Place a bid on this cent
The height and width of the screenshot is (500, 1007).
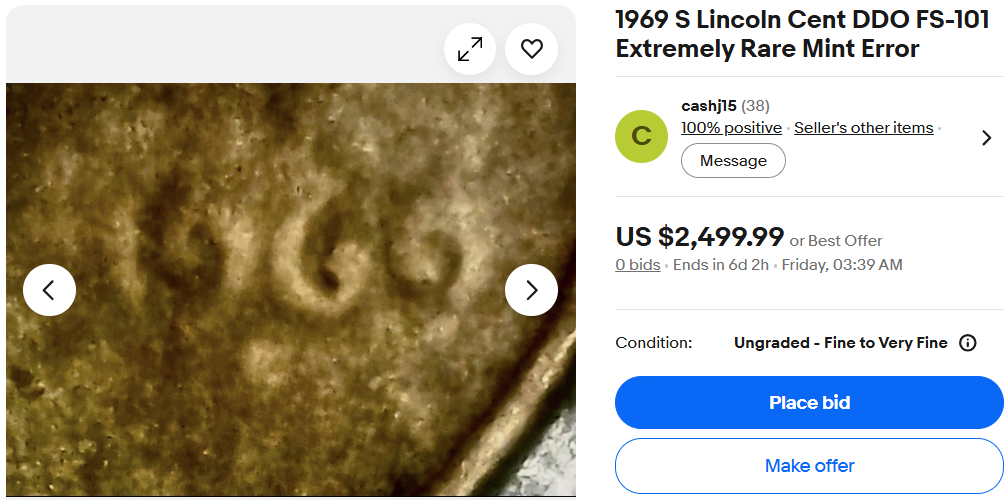click(x=809, y=402)
